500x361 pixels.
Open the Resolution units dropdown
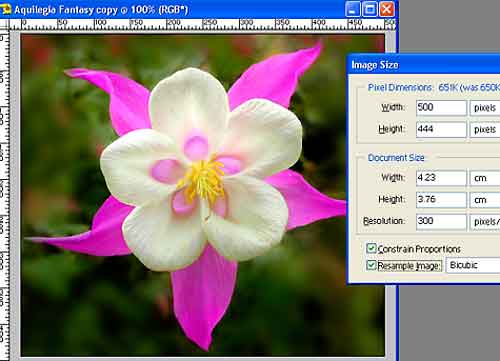click(x=485, y=222)
